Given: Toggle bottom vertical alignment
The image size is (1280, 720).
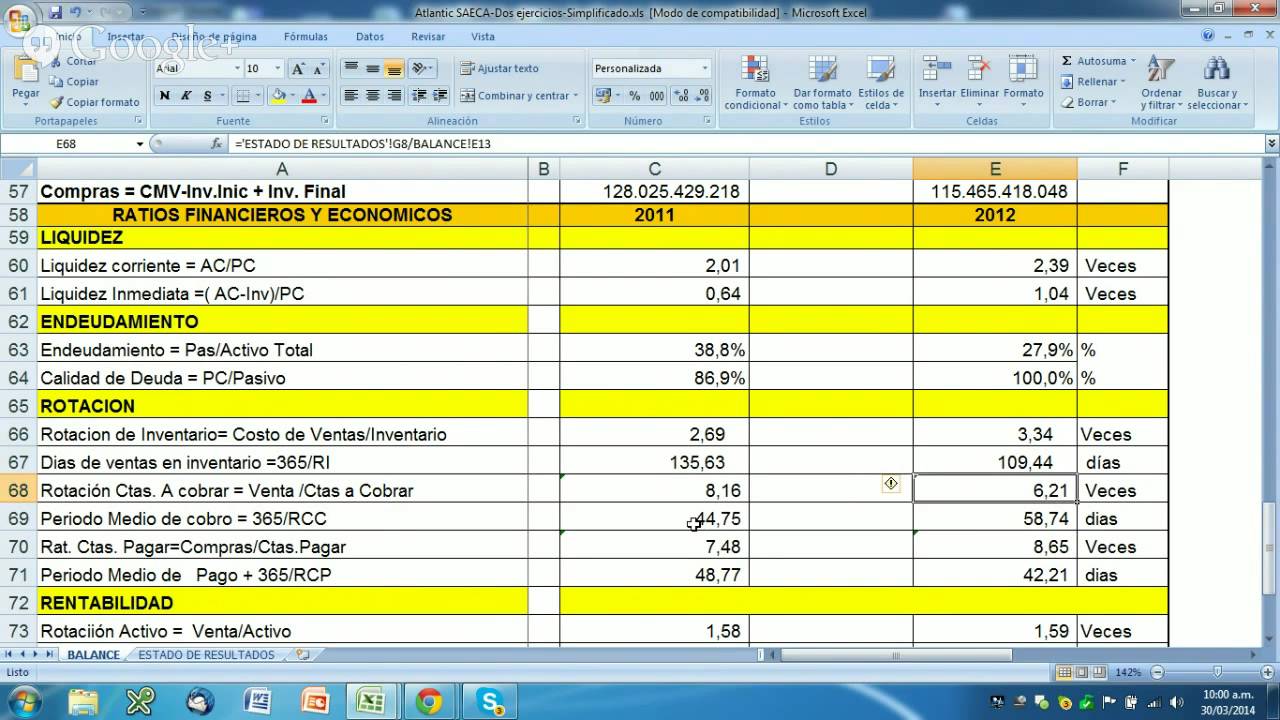Looking at the screenshot, I should tap(394, 68).
